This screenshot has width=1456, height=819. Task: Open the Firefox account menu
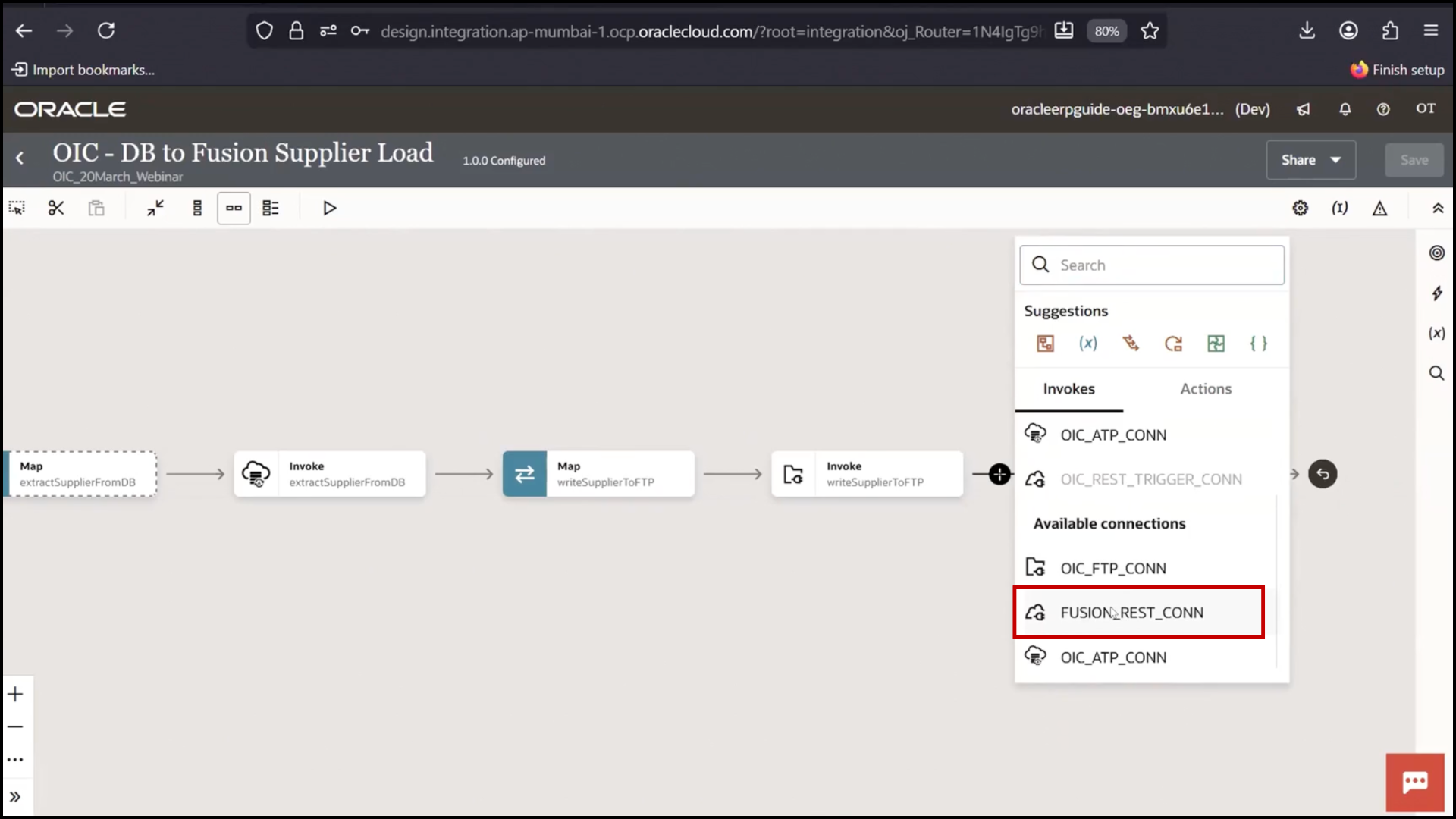pyautogui.click(x=1348, y=31)
